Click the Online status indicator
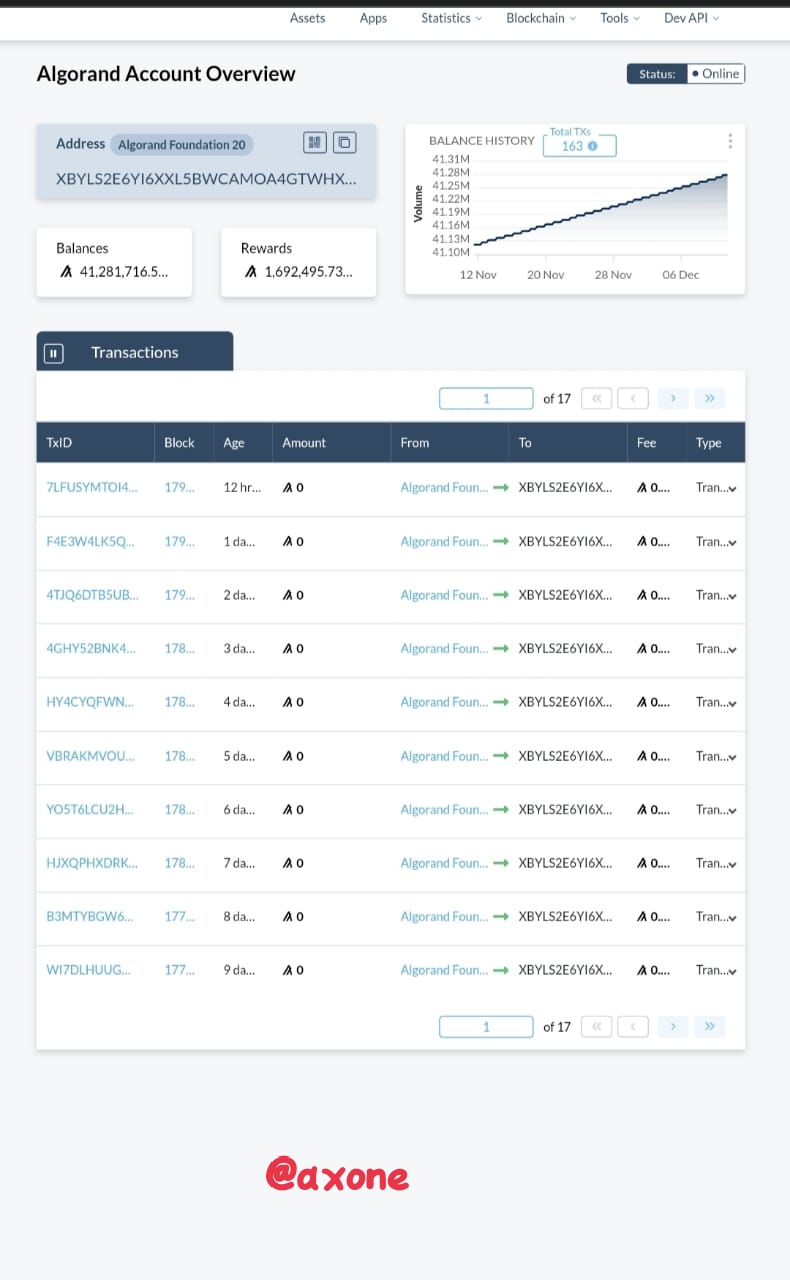This screenshot has width=790, height=1280. (716, 73)
